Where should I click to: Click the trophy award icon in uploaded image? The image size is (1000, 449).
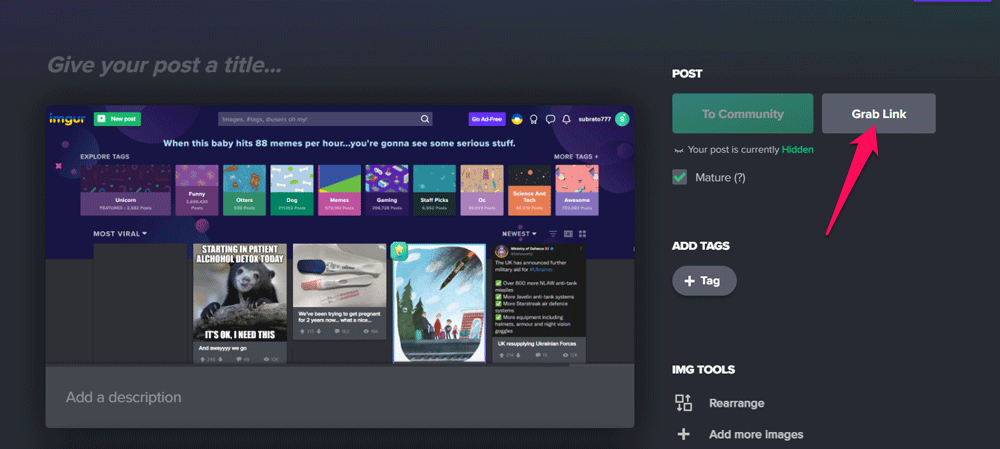click(533, 119)
